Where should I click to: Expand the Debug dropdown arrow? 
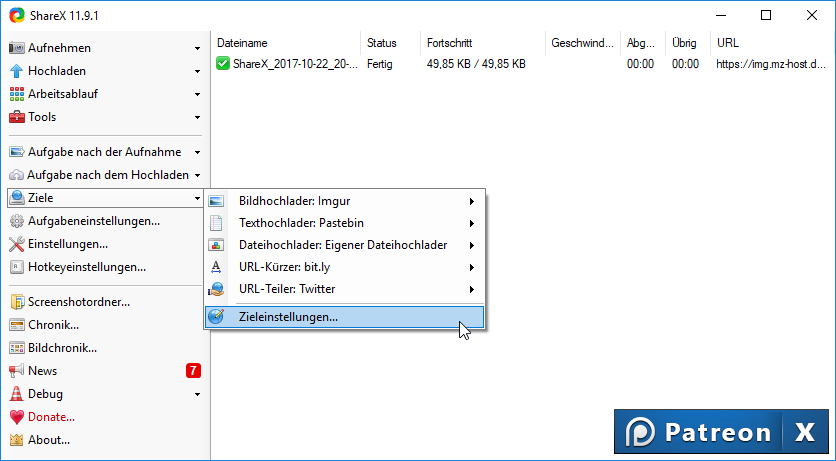point(197,394)
